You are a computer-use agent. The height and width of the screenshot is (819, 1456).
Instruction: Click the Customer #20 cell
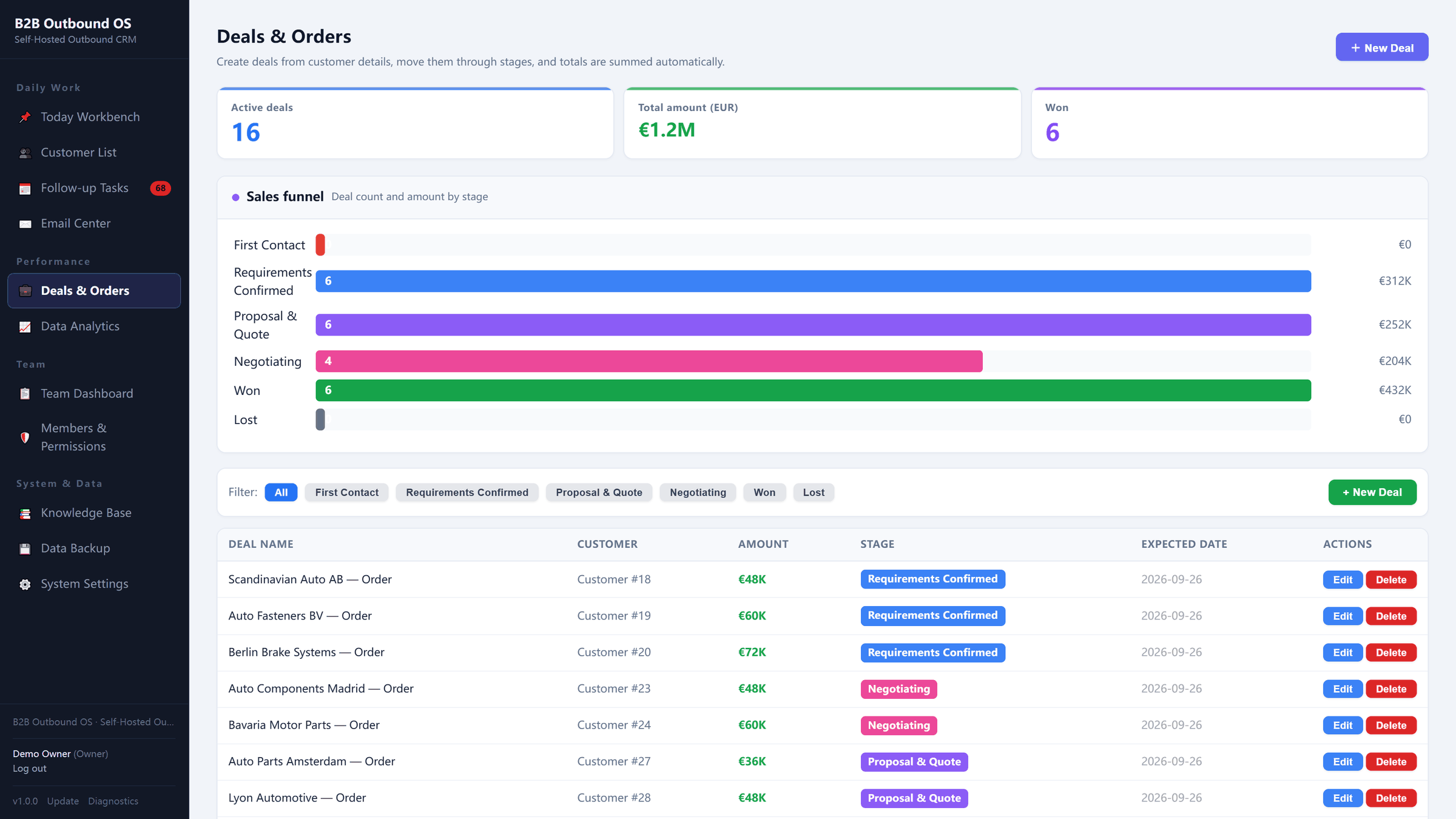(614, 652)
